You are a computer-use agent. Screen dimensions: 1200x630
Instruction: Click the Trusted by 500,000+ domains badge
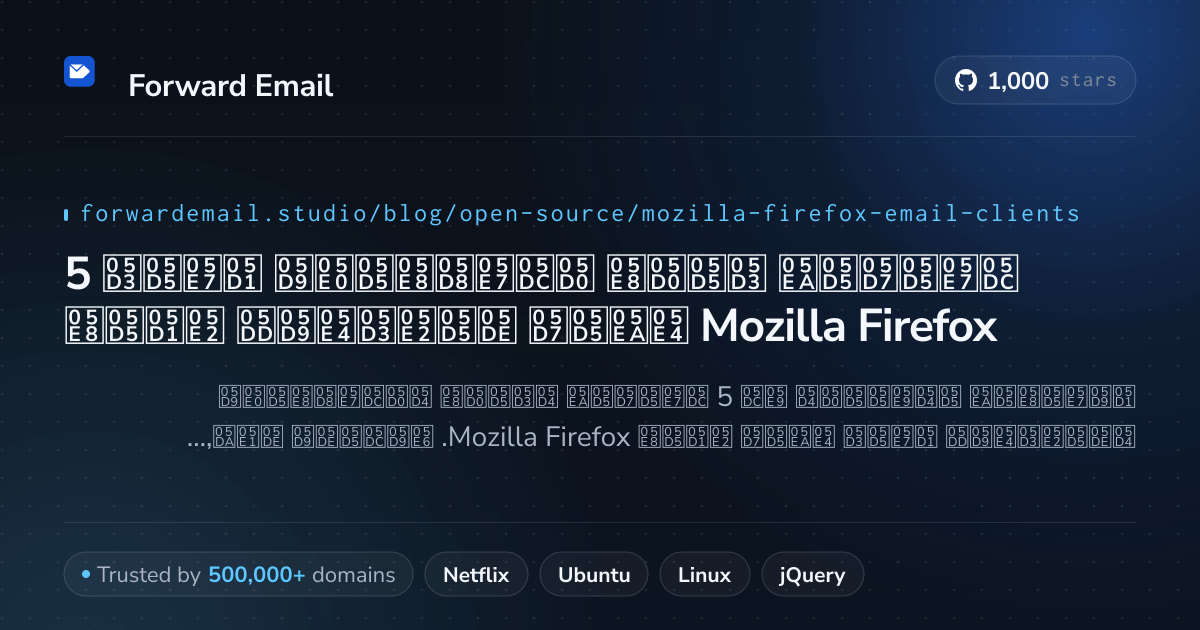coord(238,575)
